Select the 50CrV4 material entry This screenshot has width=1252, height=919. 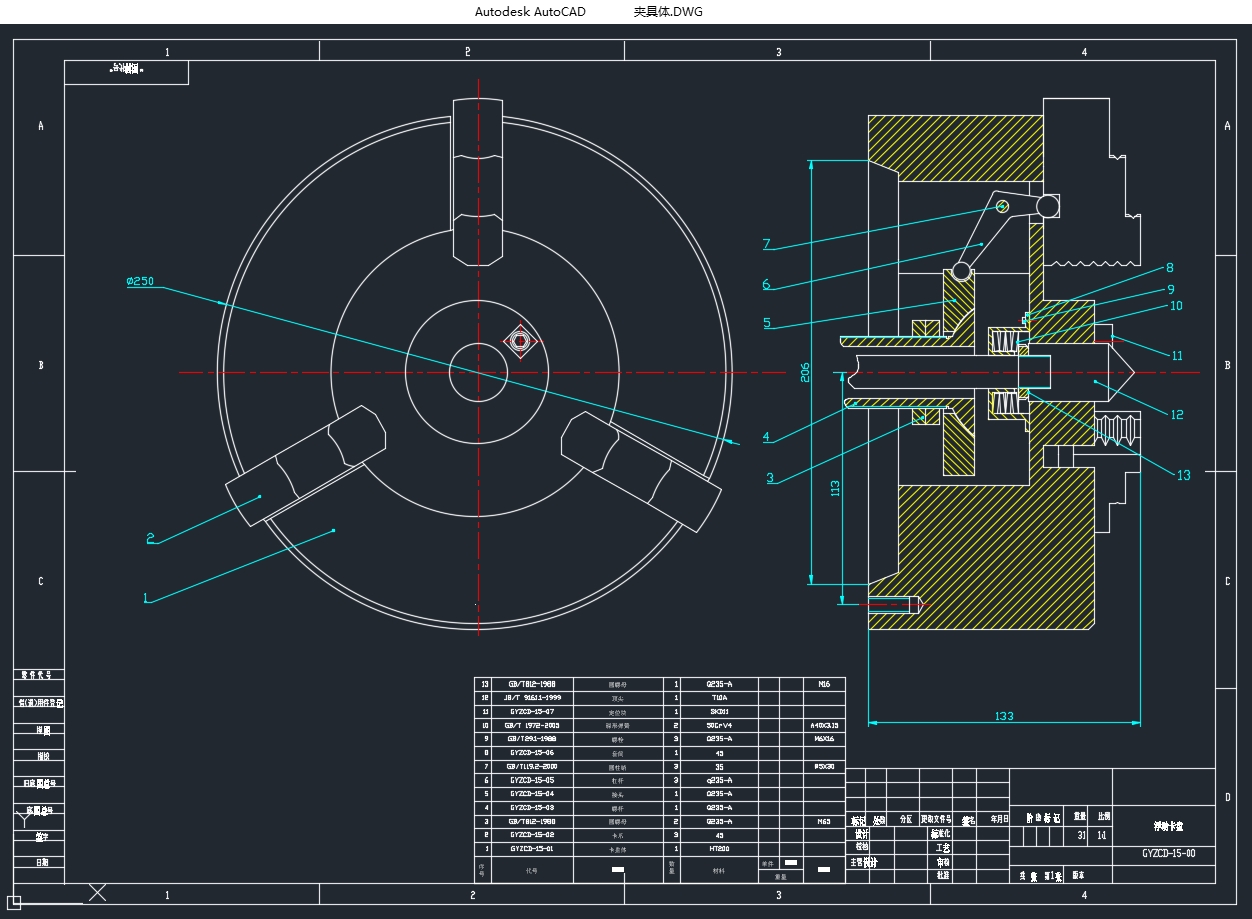pos(719,725)
